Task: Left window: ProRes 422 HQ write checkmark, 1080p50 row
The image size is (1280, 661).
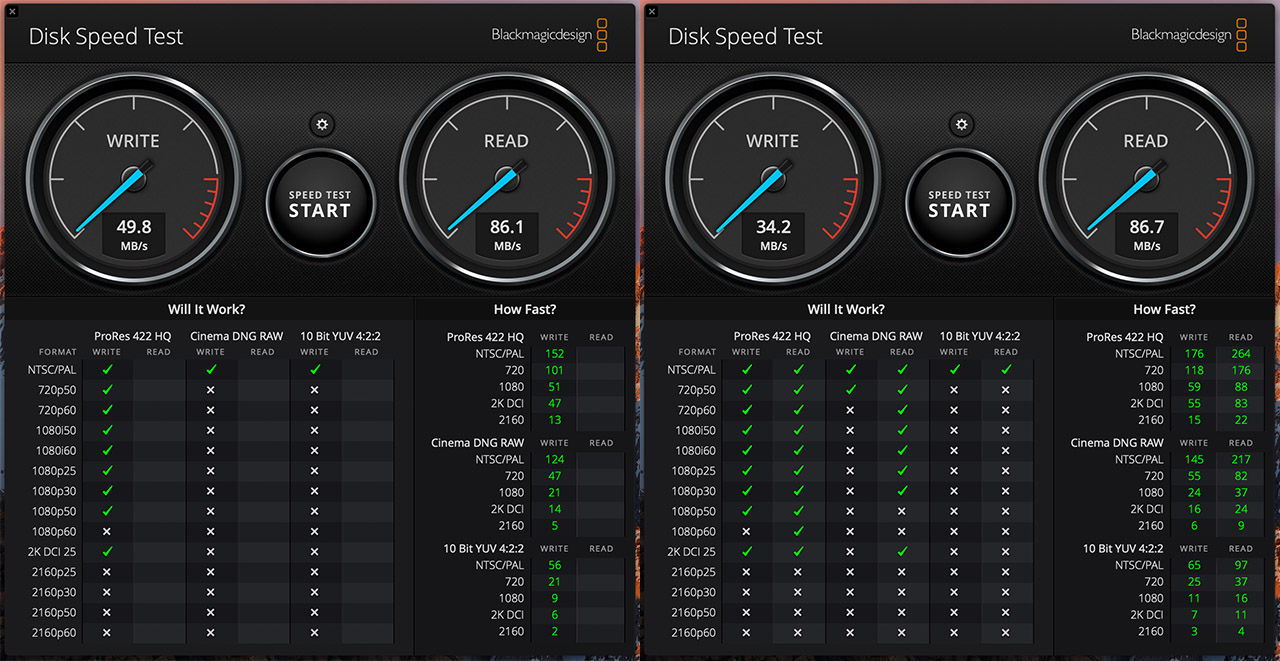Action: [107, 511]
